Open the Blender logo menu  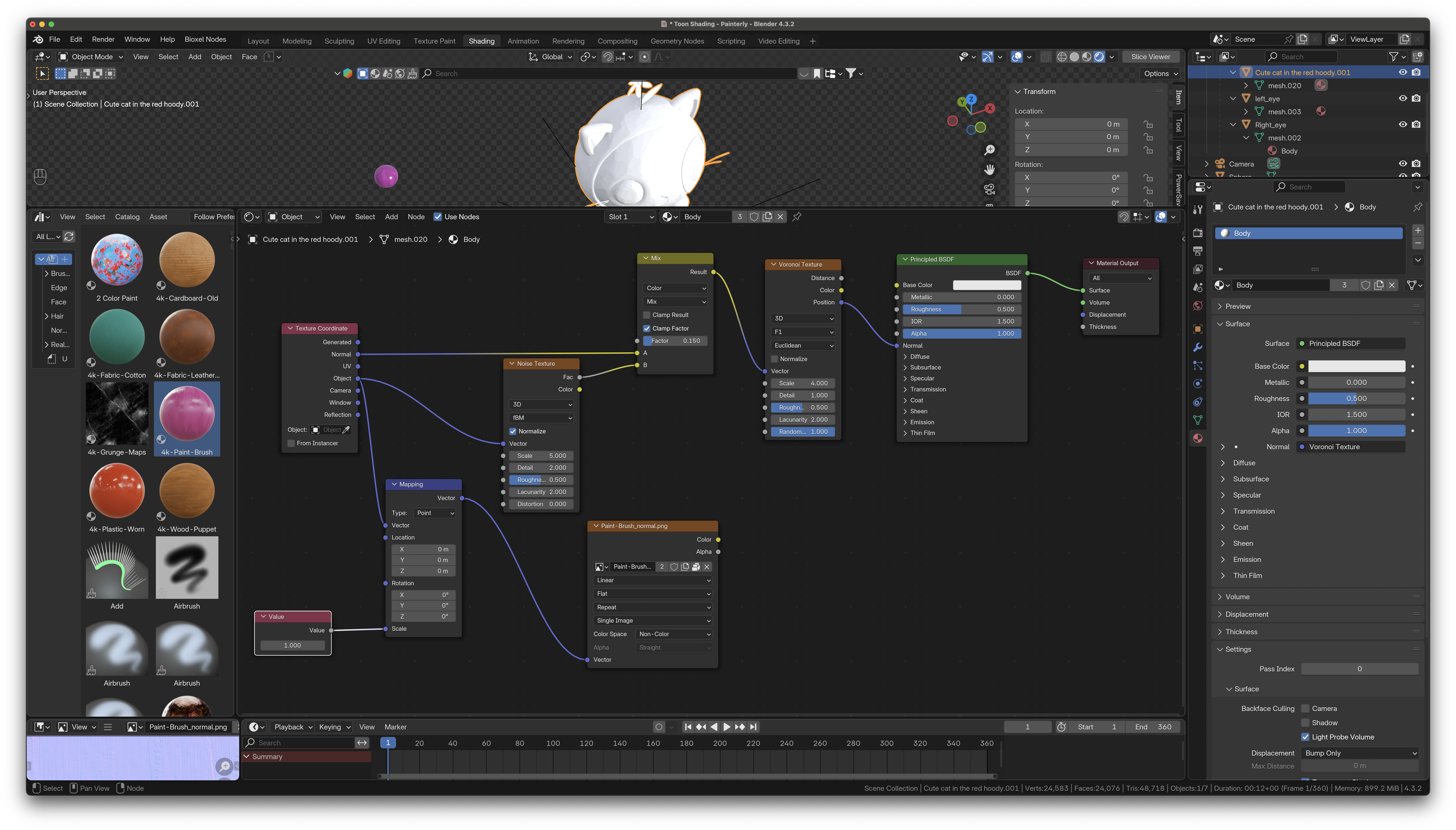[38, 39]
